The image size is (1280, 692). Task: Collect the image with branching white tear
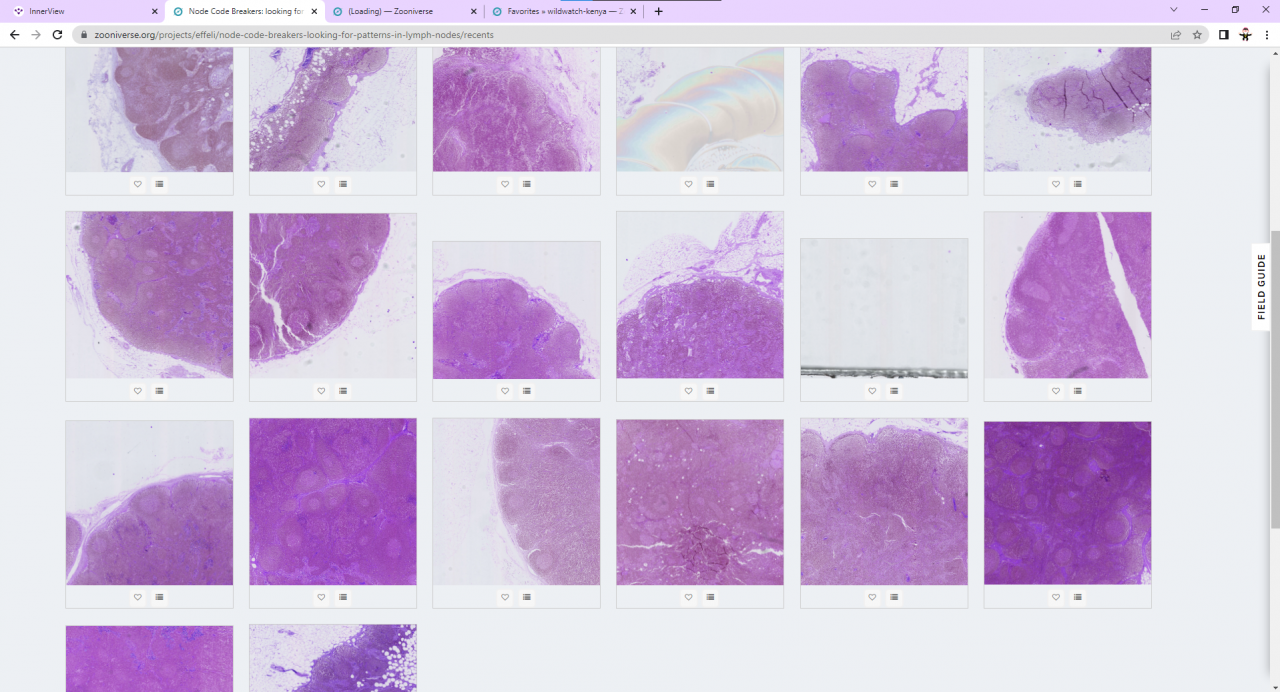343,391
